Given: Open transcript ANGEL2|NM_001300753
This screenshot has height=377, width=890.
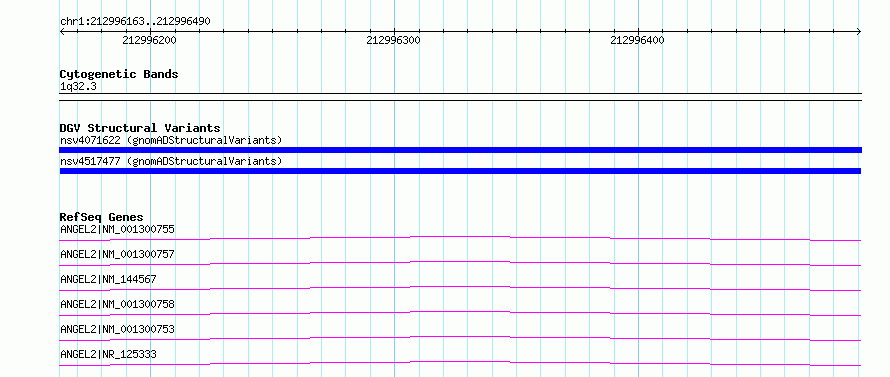Looking at the screenshot, I should pos(117,329).
